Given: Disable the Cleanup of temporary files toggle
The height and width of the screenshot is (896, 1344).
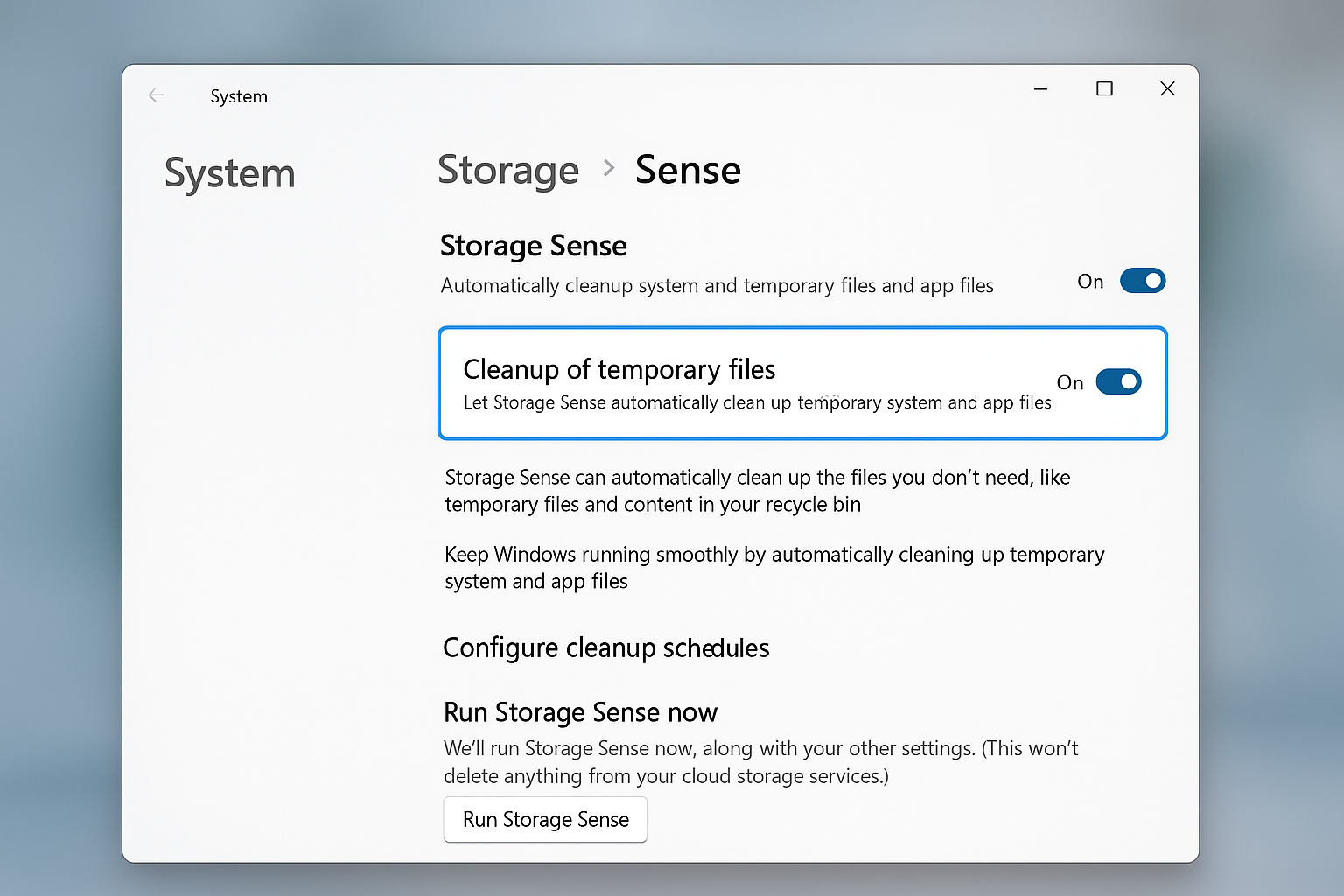Looking at the screenshot, I should click(x=1119, y=381).
